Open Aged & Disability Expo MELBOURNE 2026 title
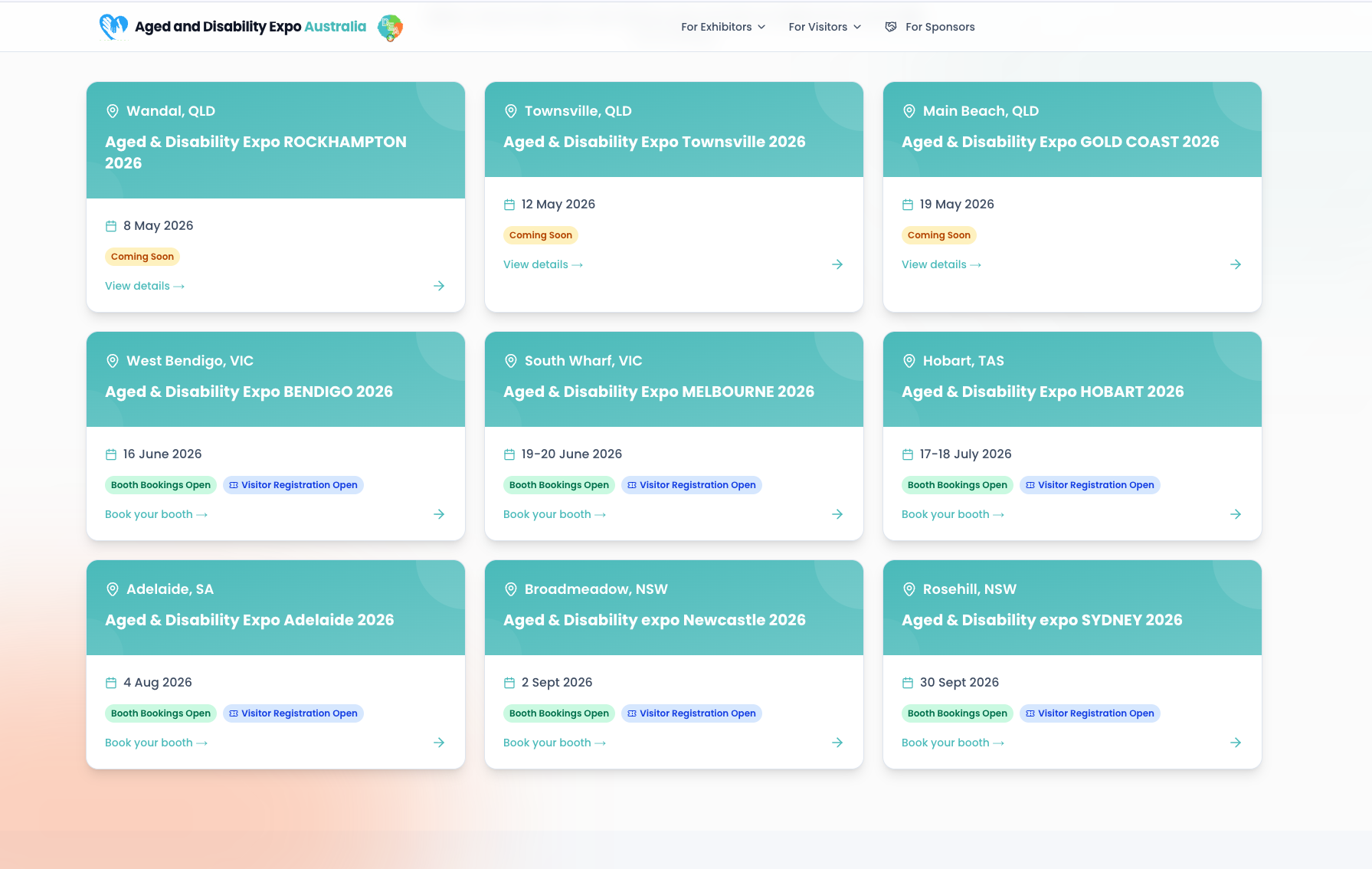The width and height of the screenshot is (1372, 869). tap(659, 392)
